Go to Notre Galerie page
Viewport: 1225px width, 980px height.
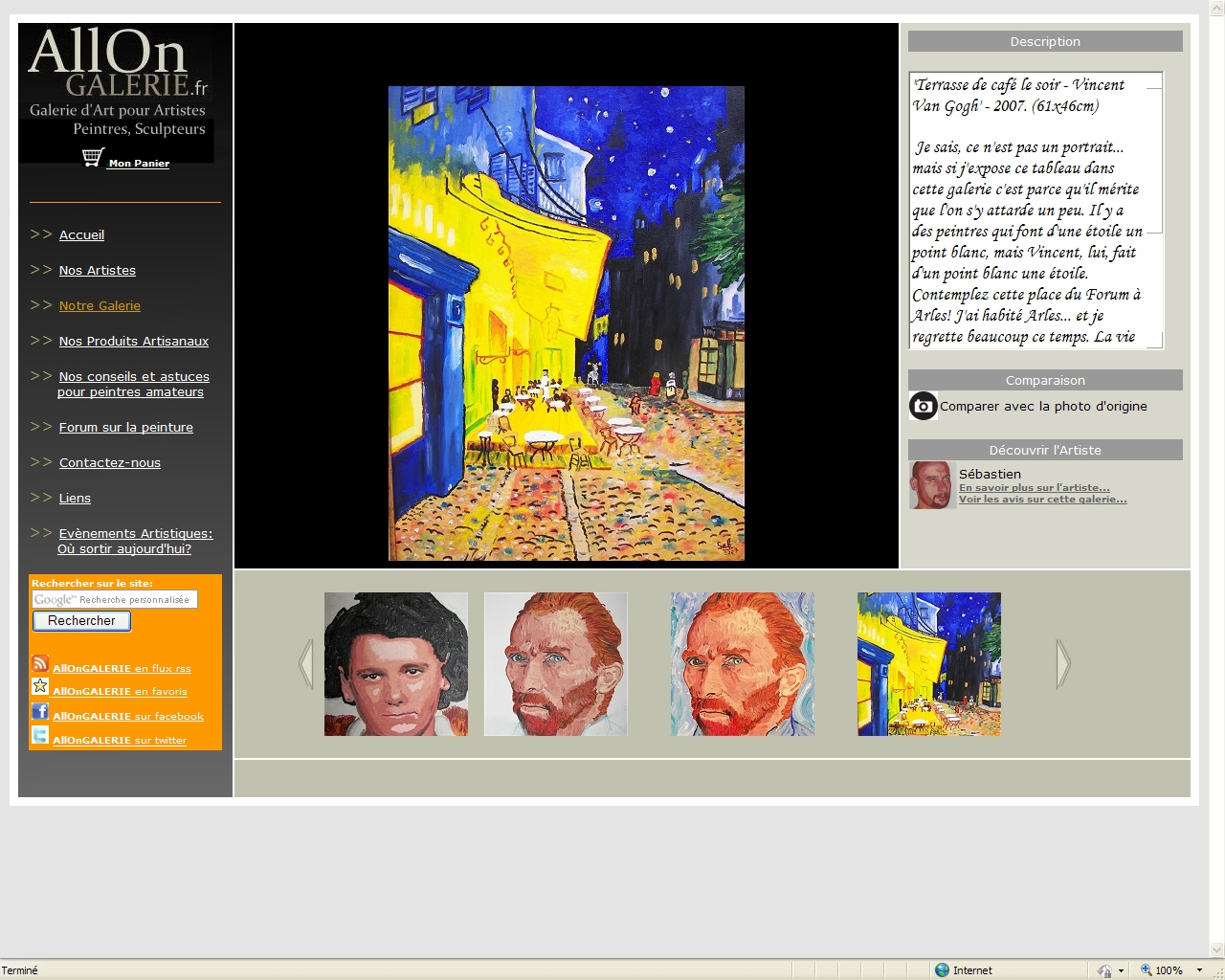(100, 306)
